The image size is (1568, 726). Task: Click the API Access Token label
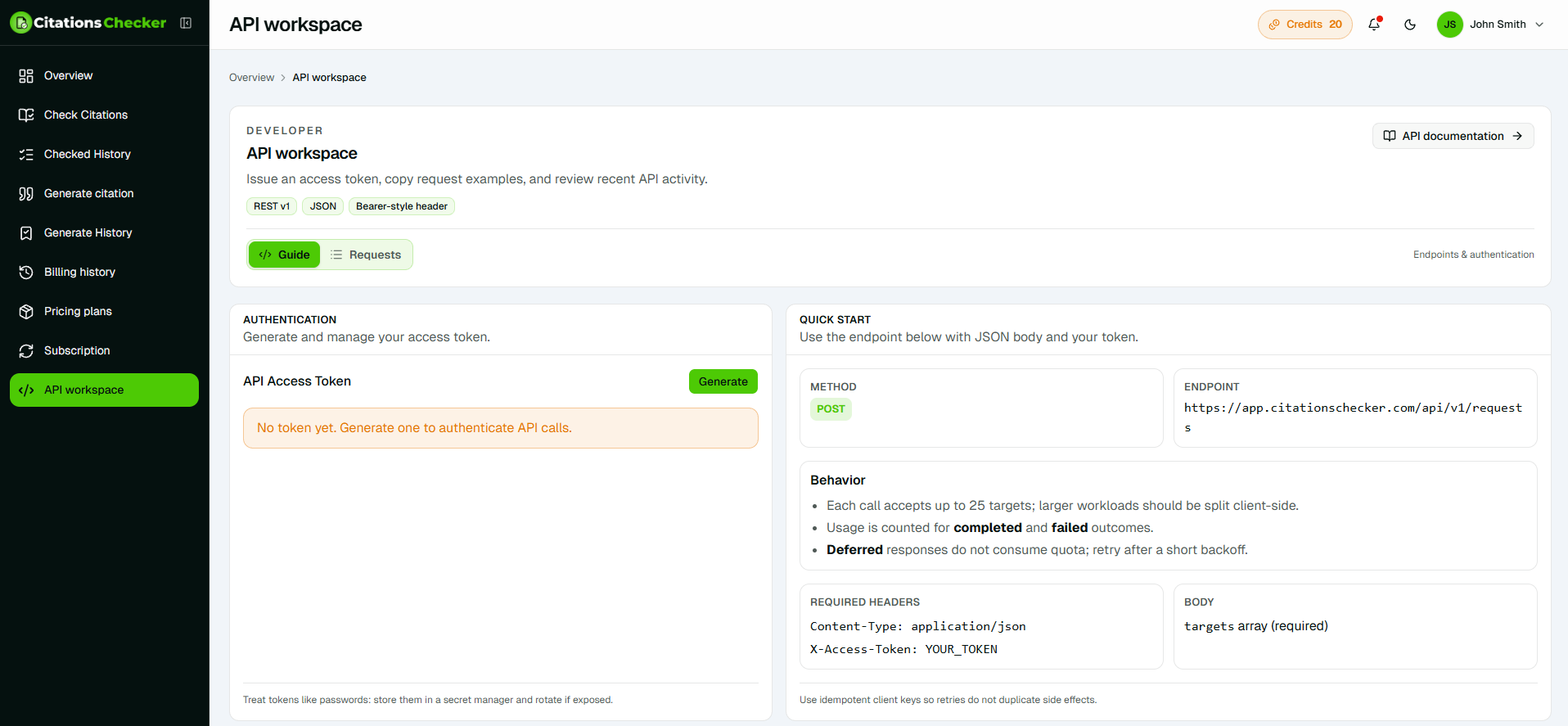point(297,381)
